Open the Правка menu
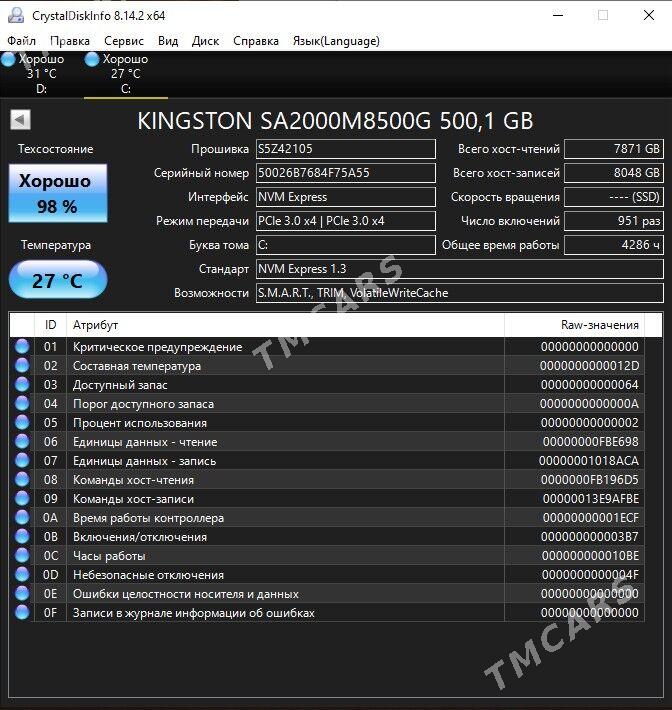Screen dimensions: 672x710 pos(70,41)
